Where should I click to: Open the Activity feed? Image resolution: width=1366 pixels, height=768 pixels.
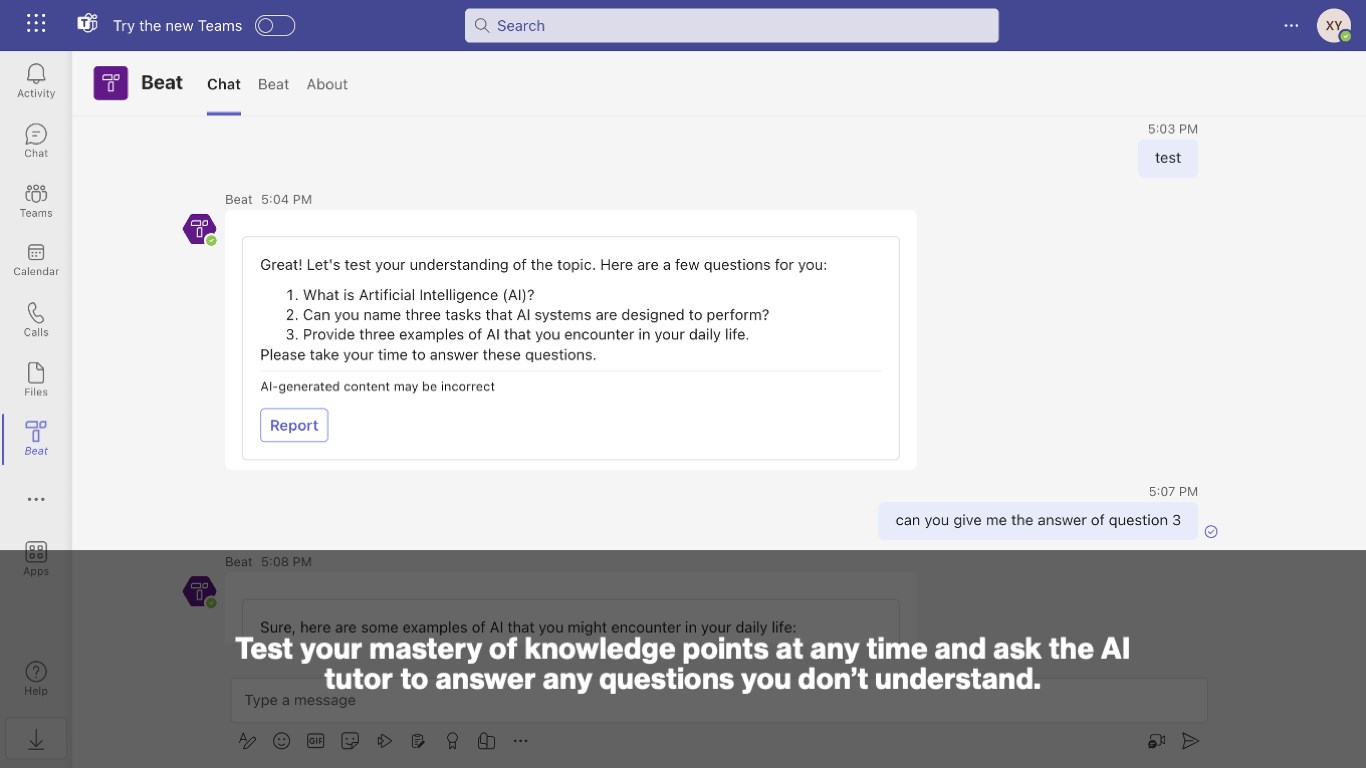[36, 80]
